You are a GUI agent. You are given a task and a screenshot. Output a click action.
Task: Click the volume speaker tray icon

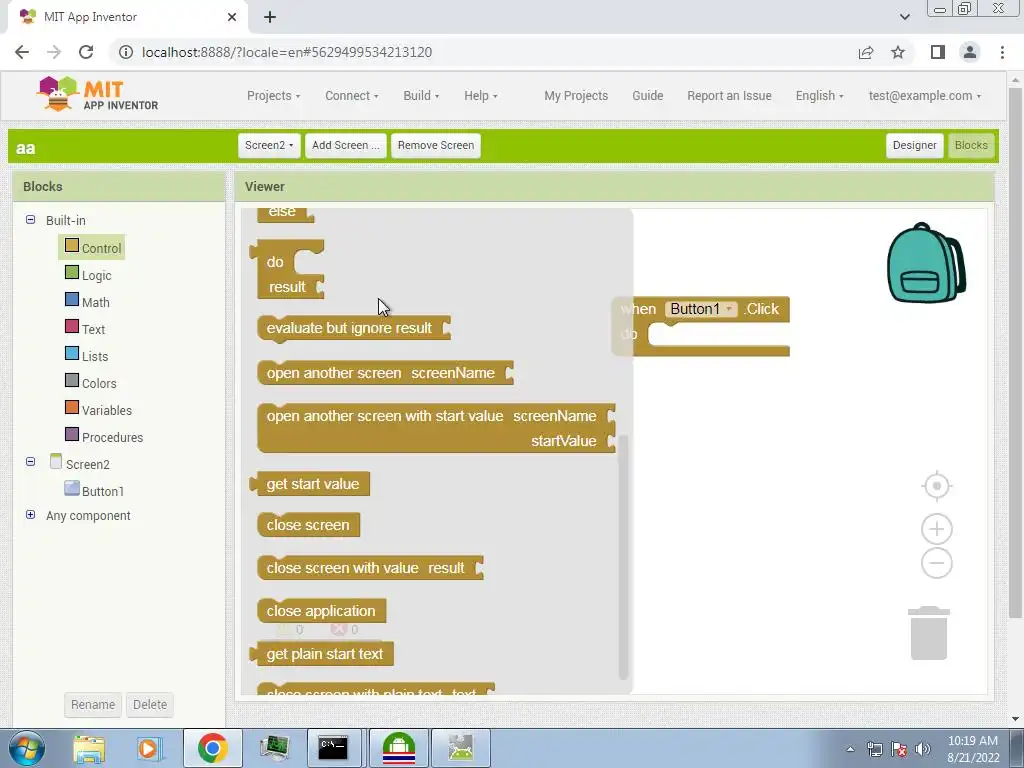(x=923, y=749)
